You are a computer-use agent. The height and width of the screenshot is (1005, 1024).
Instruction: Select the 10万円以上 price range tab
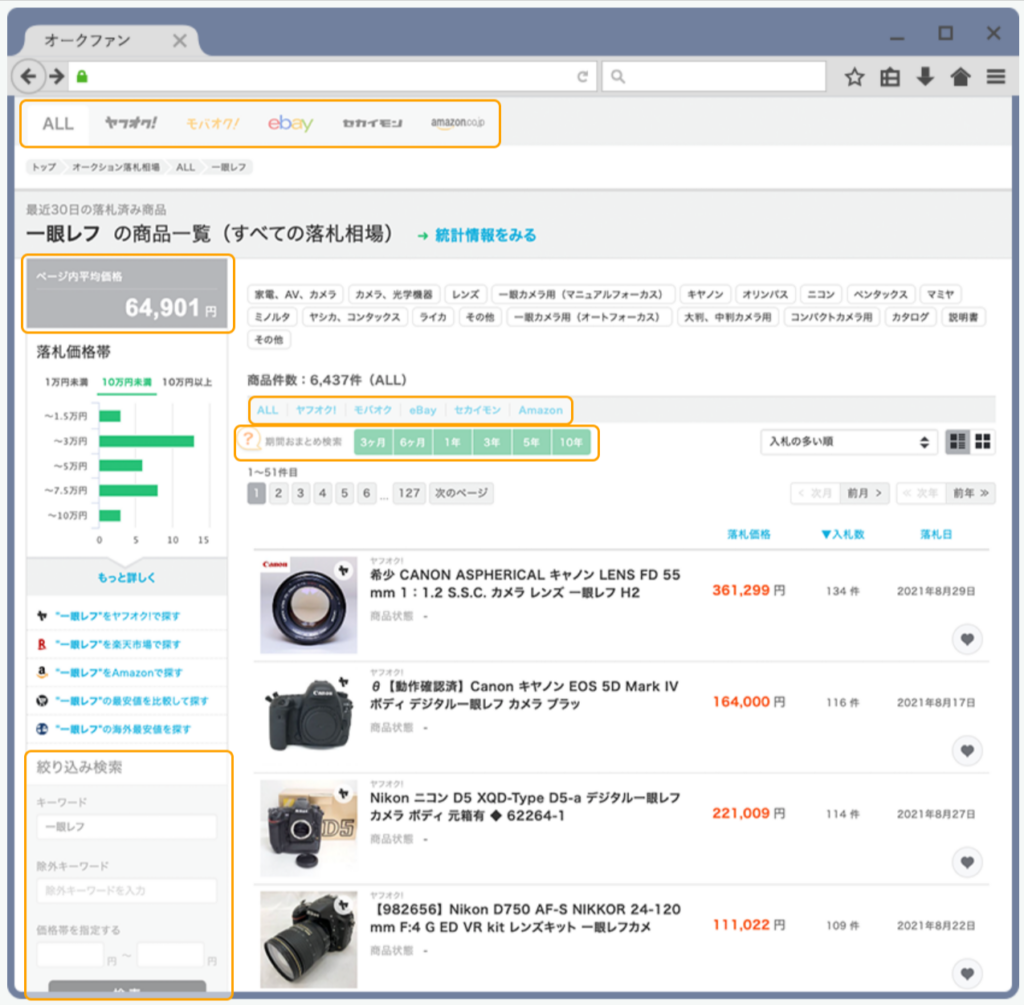[187, 382]
